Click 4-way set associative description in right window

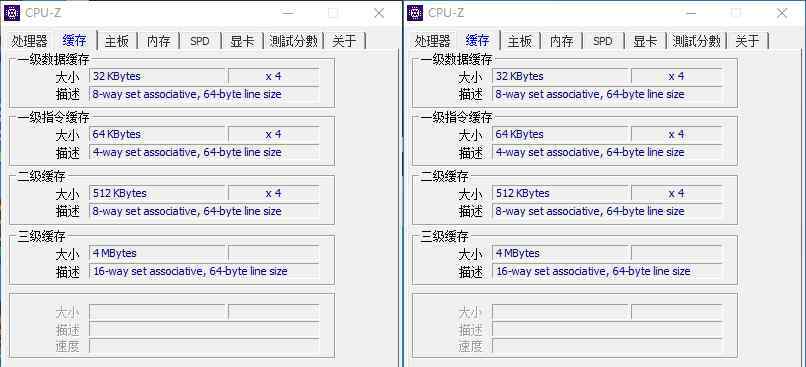pos(607,153)
